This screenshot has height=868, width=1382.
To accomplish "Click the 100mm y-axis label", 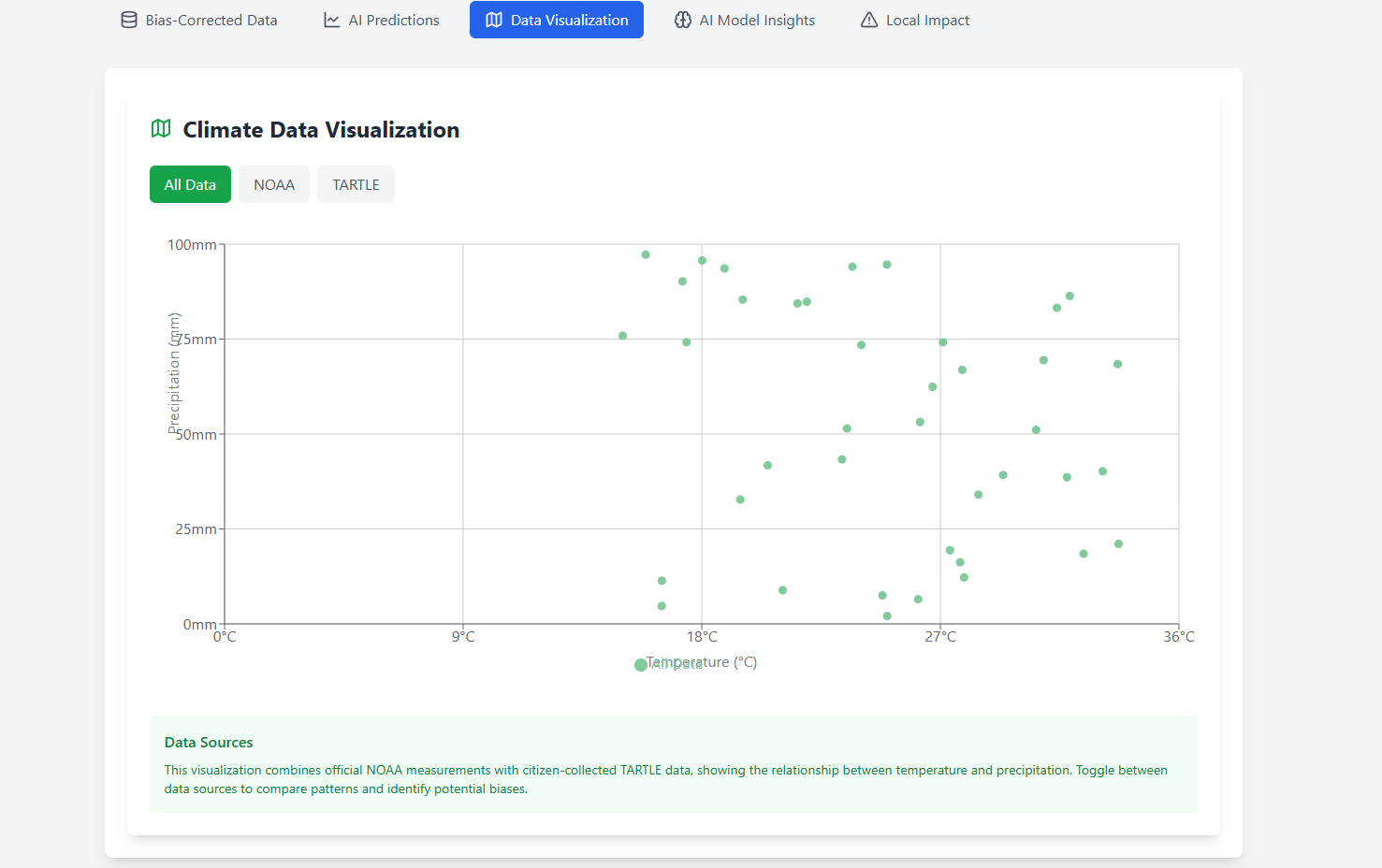I will pos(192,245).
